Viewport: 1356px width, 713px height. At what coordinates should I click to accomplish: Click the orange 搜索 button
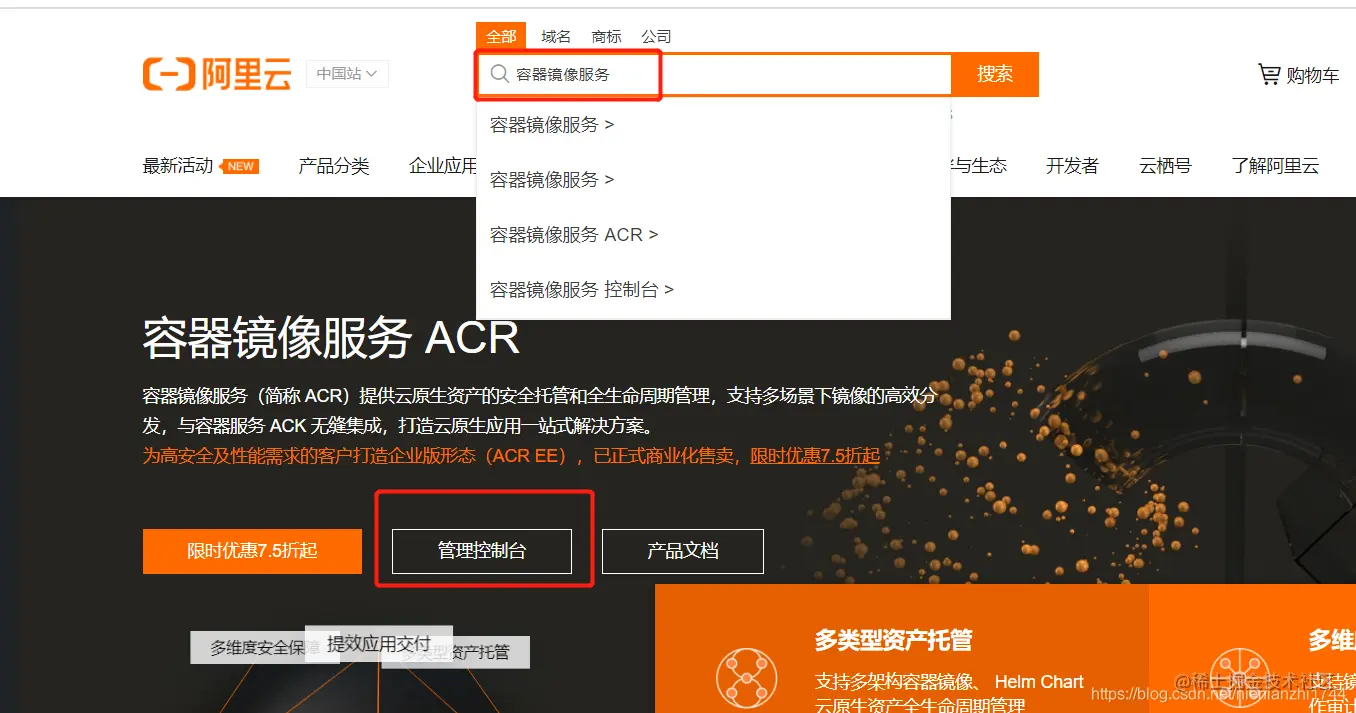pos(995,74)
